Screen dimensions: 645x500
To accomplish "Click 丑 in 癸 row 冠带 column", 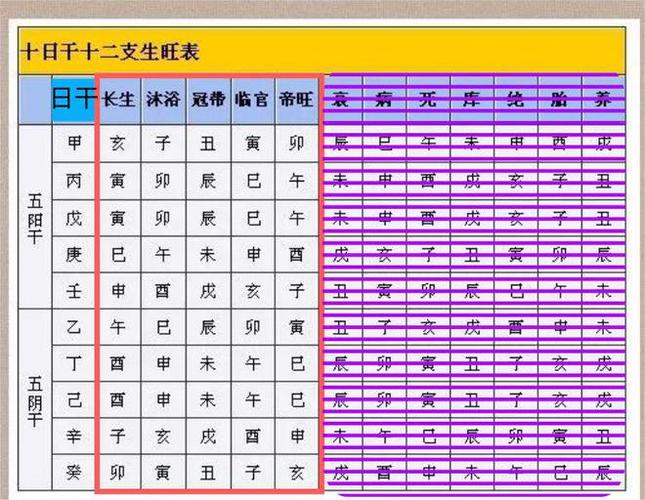I will click(x=208, y=472).
